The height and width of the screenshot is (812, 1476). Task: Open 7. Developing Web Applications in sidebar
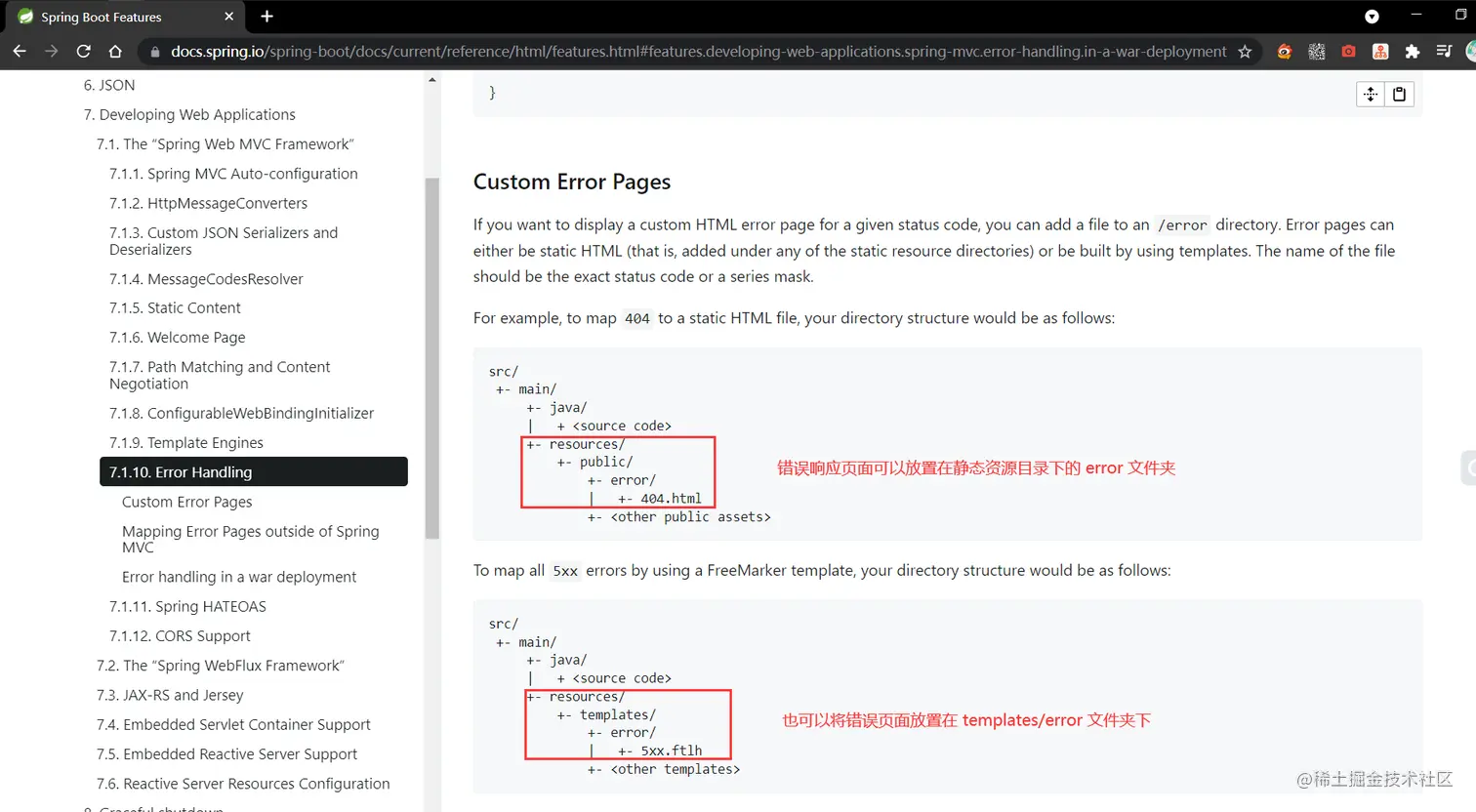tap(189, 114)
